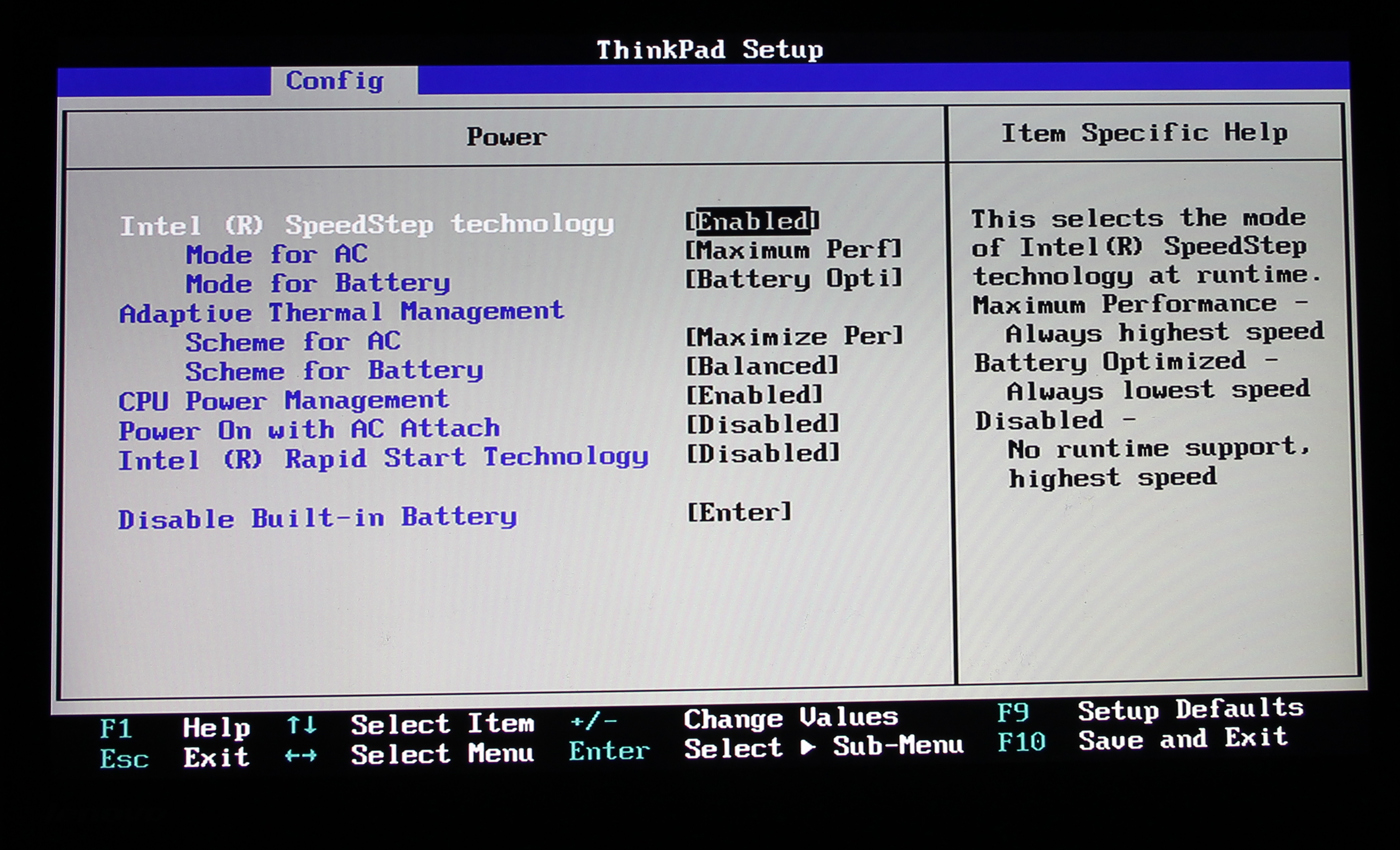
Task: Toggle Rapid Start Technology Disabled value
Action: coord(764,453)
